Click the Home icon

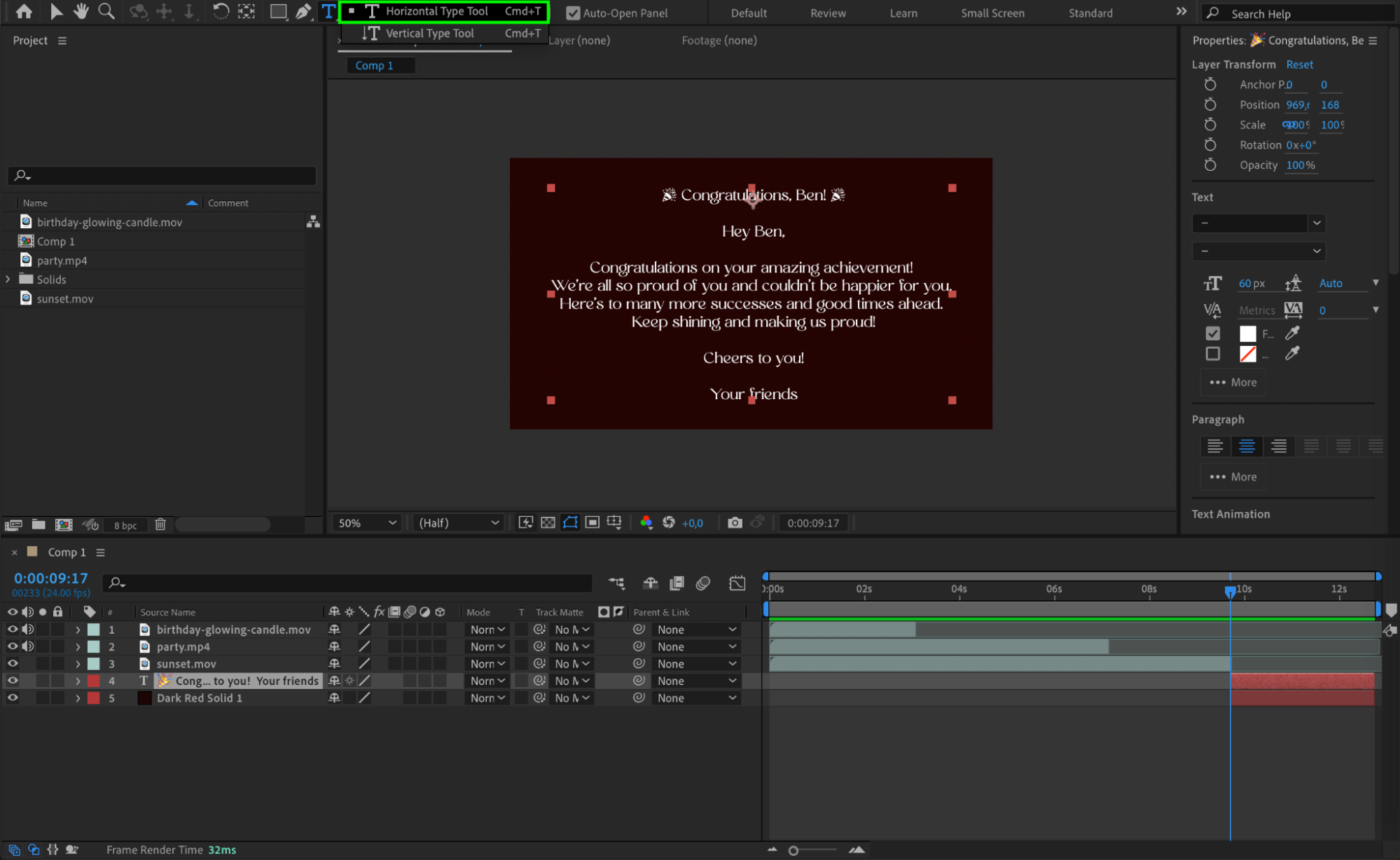[x=24, y=11]
